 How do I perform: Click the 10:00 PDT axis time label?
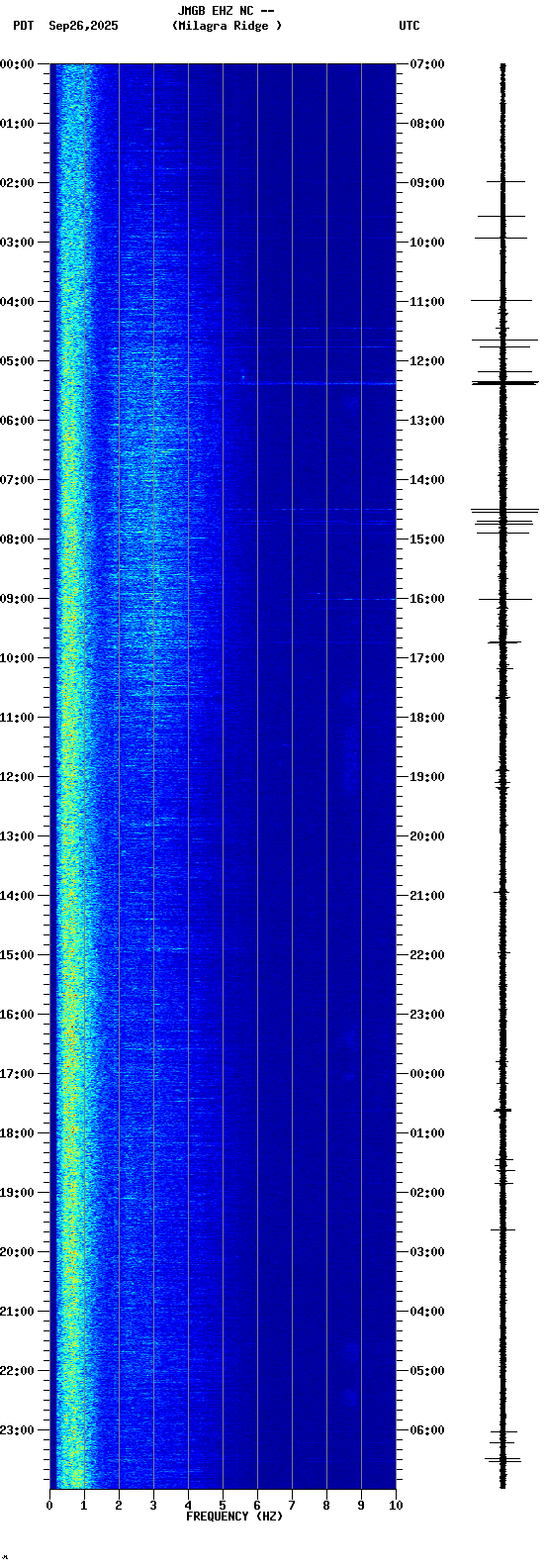pos(17,658)
